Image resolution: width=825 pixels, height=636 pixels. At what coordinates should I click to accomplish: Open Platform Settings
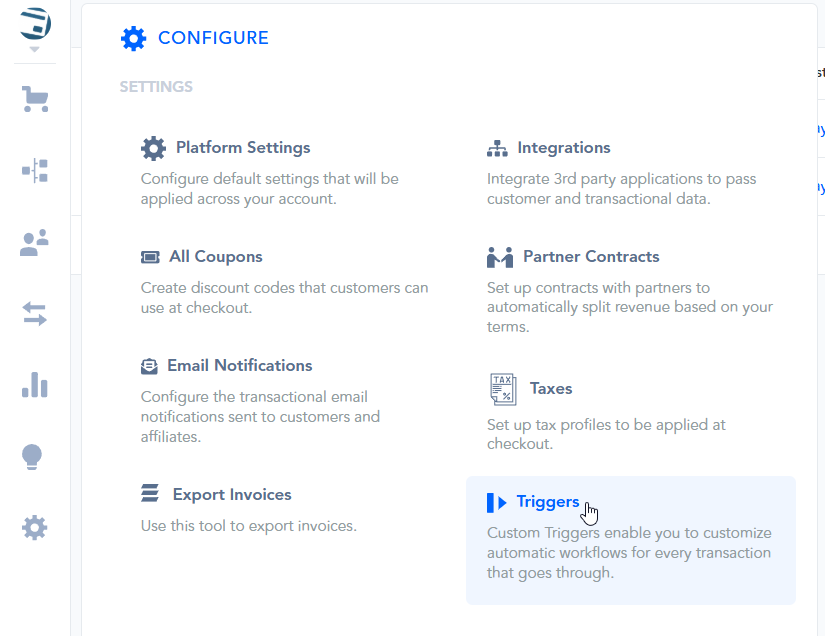pos(242,148)
